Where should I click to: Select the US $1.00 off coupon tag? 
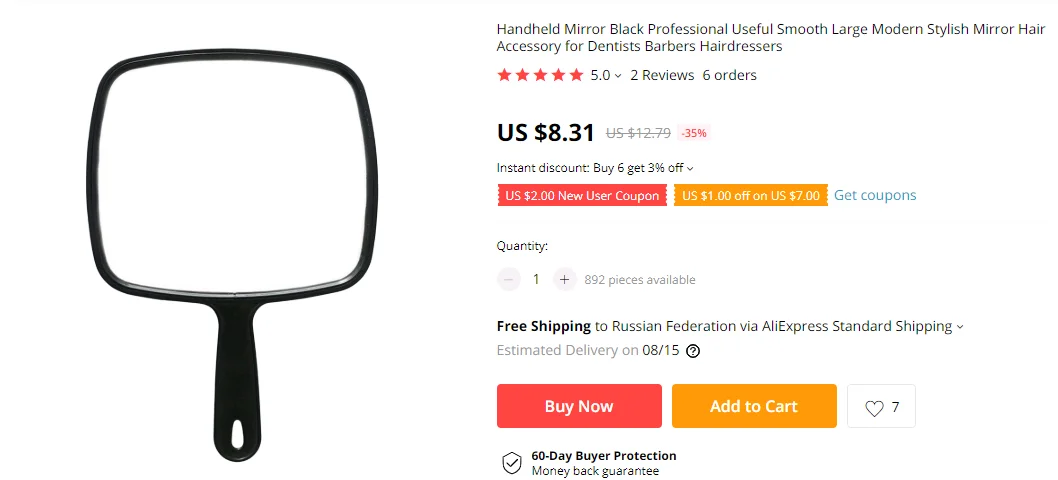pos(751,196)
